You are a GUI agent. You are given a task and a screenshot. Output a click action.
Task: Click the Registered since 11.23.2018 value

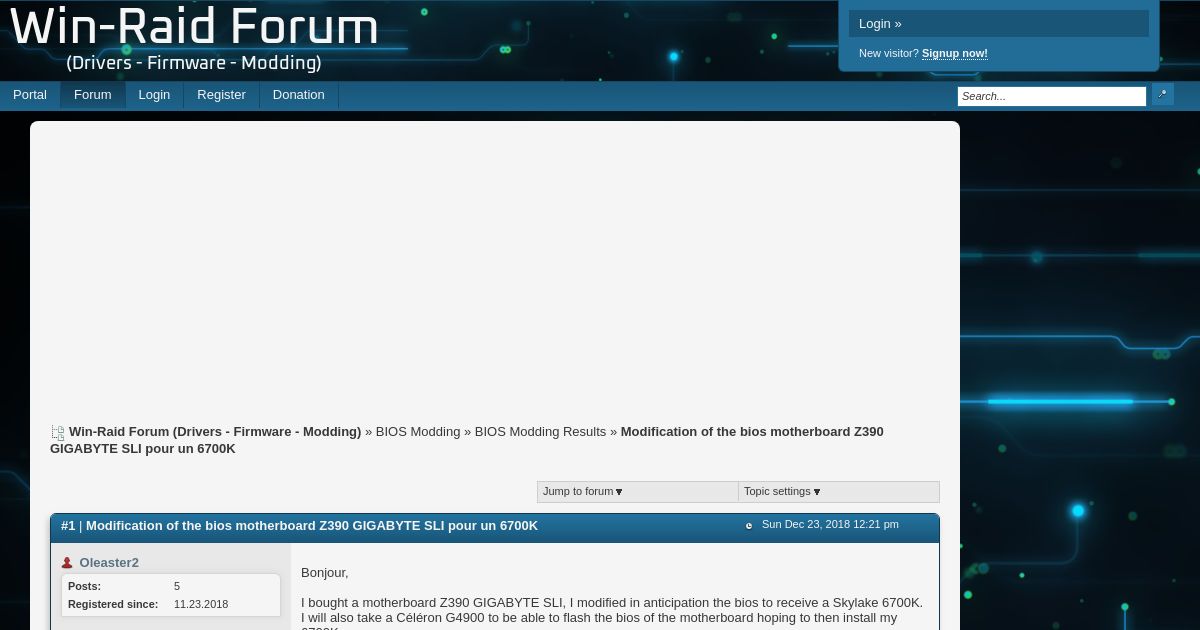201,604
